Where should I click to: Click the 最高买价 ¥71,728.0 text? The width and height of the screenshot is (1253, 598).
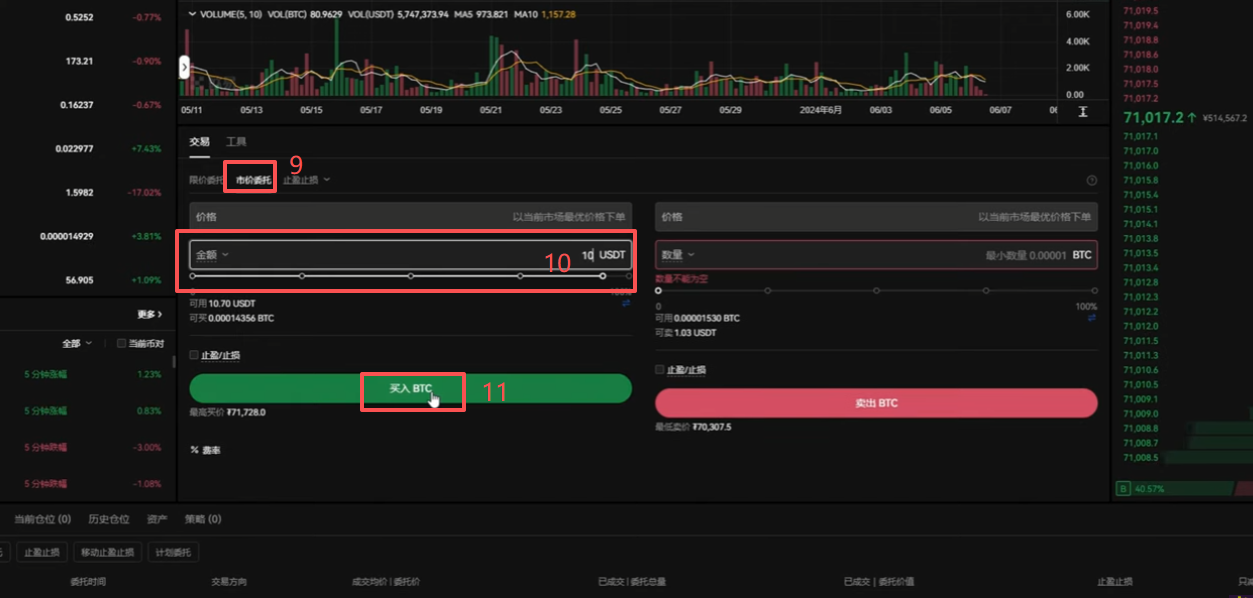click(x=227, y=412)
